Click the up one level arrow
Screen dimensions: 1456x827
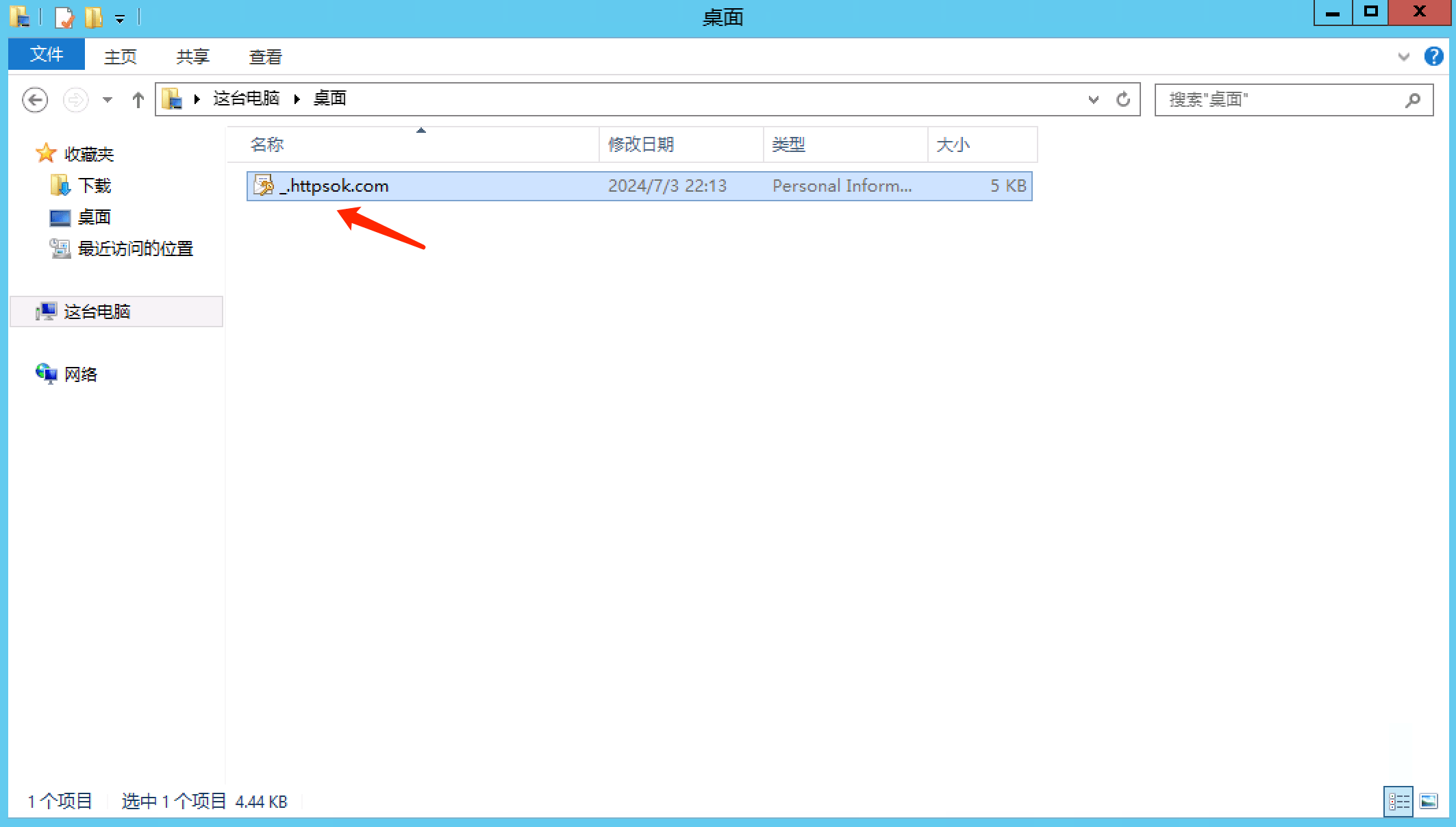coord(138,100)
